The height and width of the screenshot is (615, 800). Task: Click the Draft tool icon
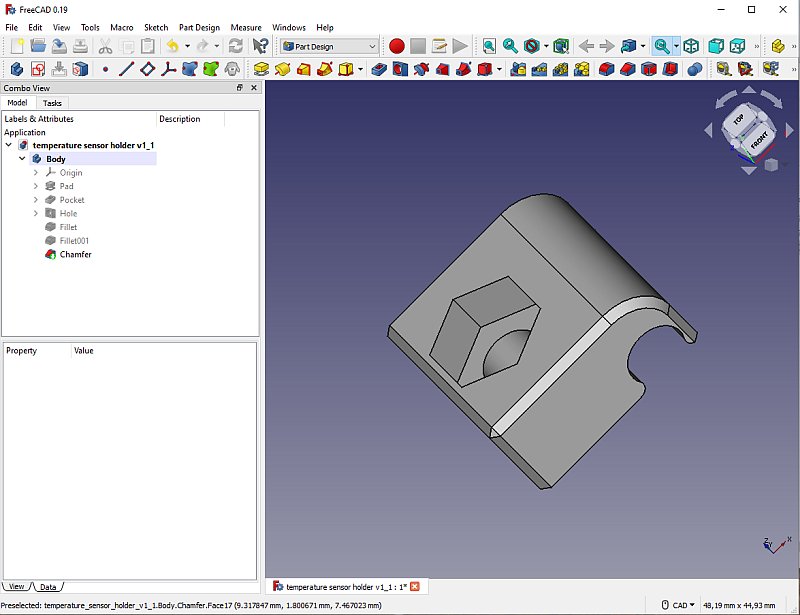click(x=649, y=69)
